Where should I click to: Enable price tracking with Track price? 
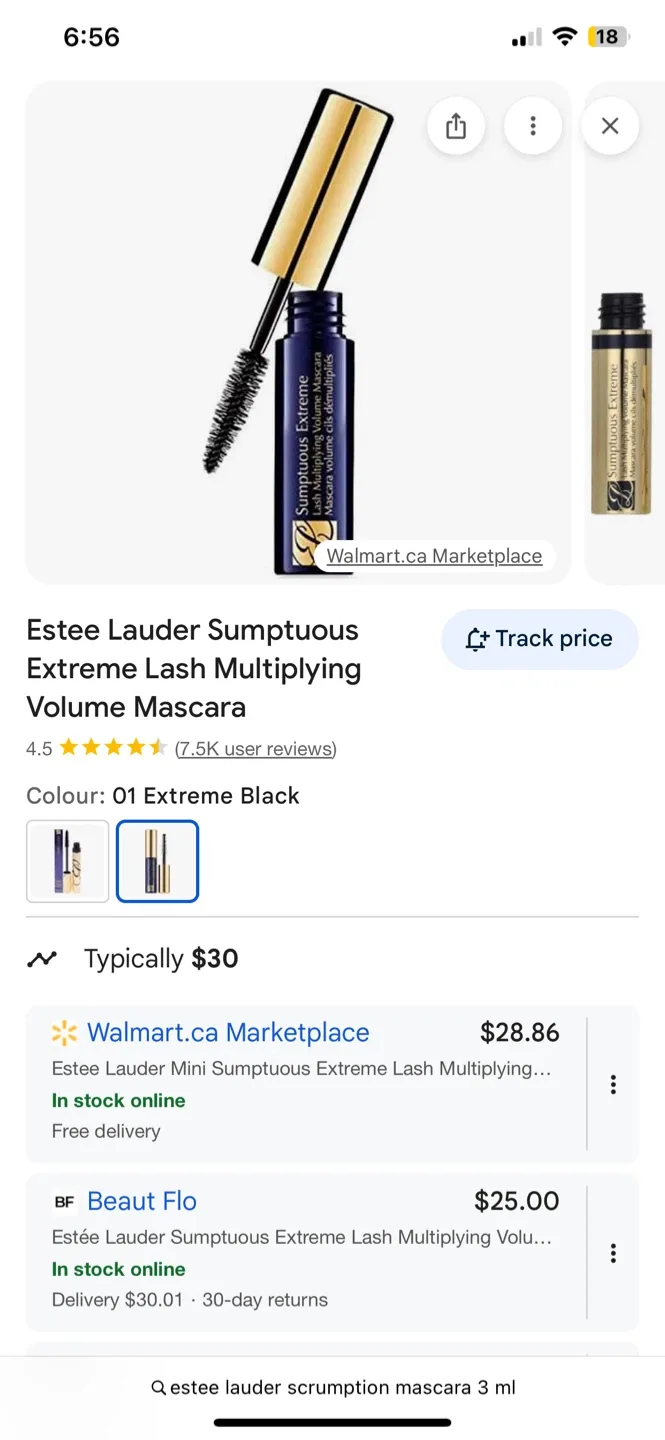(x=539, y=639)
